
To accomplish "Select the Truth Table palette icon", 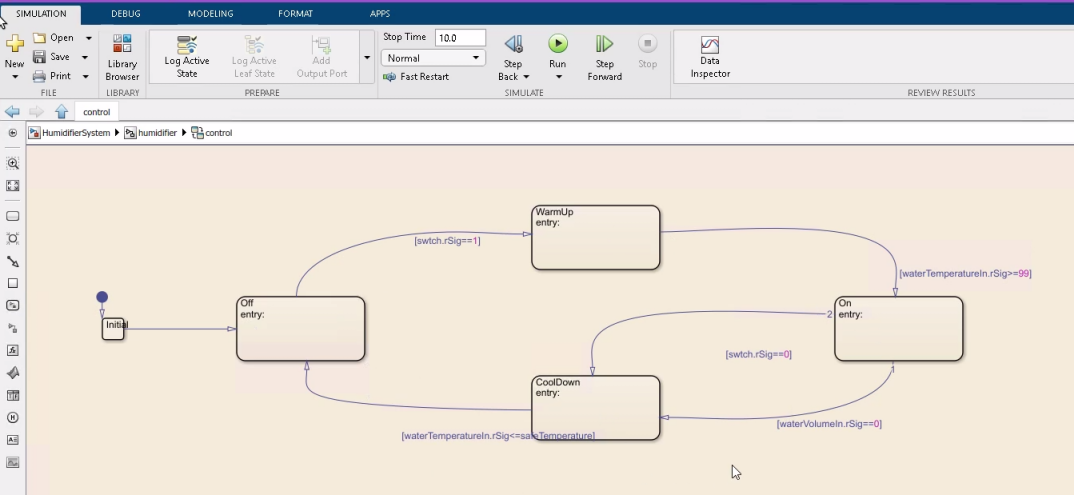I will point(13,395).
